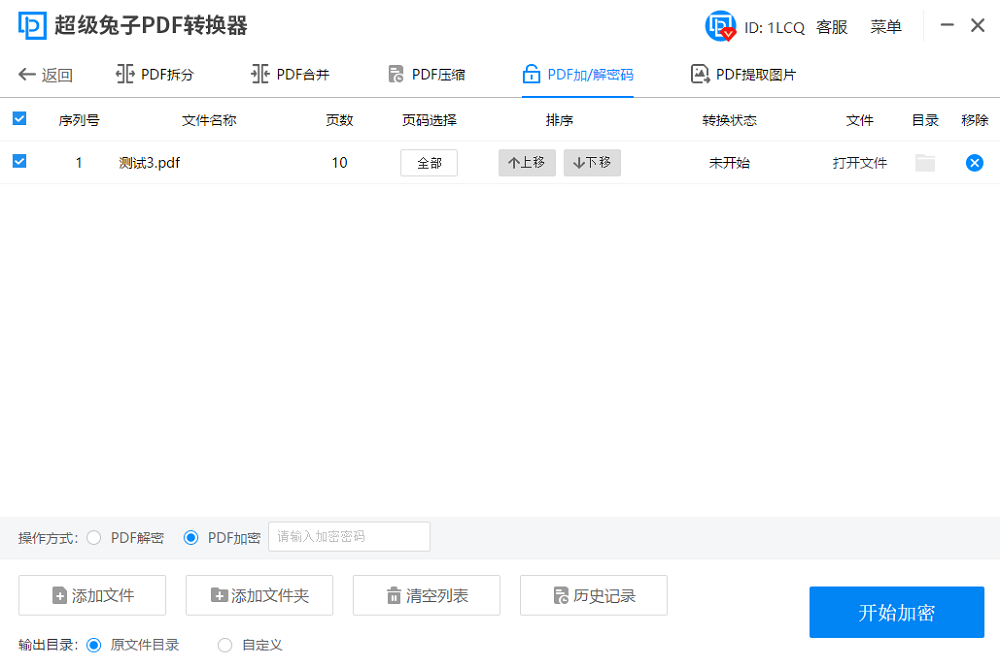Click the app logo icon in the header
The image size is (1000, 666).
click(33, 25)
